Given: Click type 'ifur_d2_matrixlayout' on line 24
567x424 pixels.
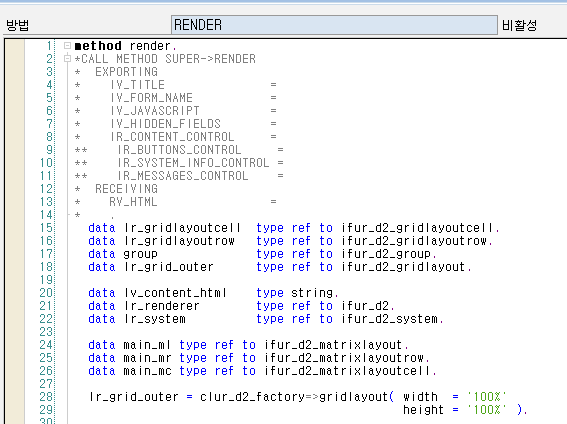Looking at the screenshot, I should click(333, 345).
